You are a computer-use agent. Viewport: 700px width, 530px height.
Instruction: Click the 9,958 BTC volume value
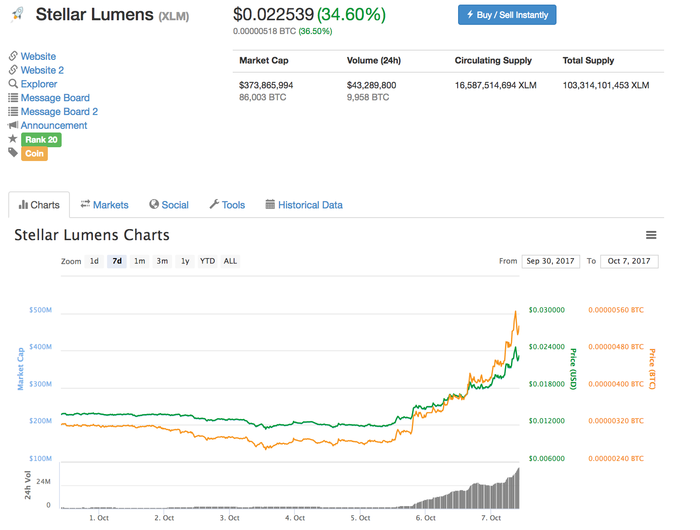pos(368,97)
